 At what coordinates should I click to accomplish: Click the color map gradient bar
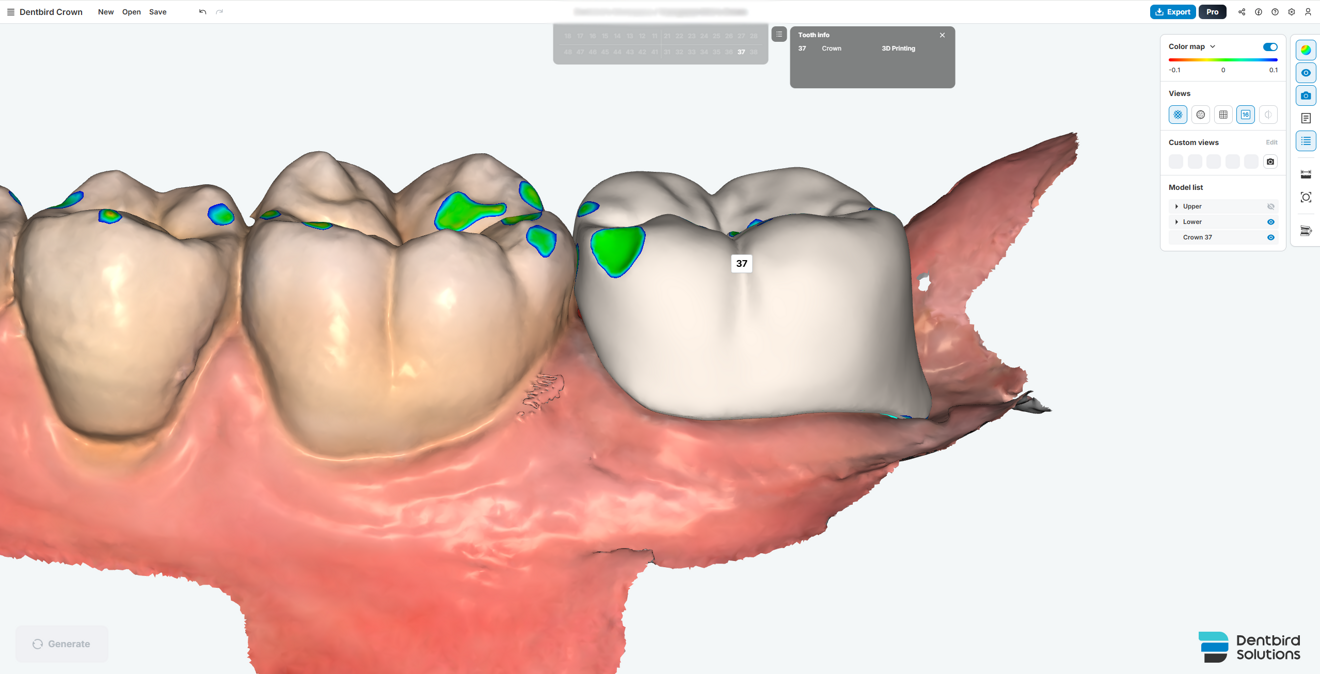pos(1222,59)
